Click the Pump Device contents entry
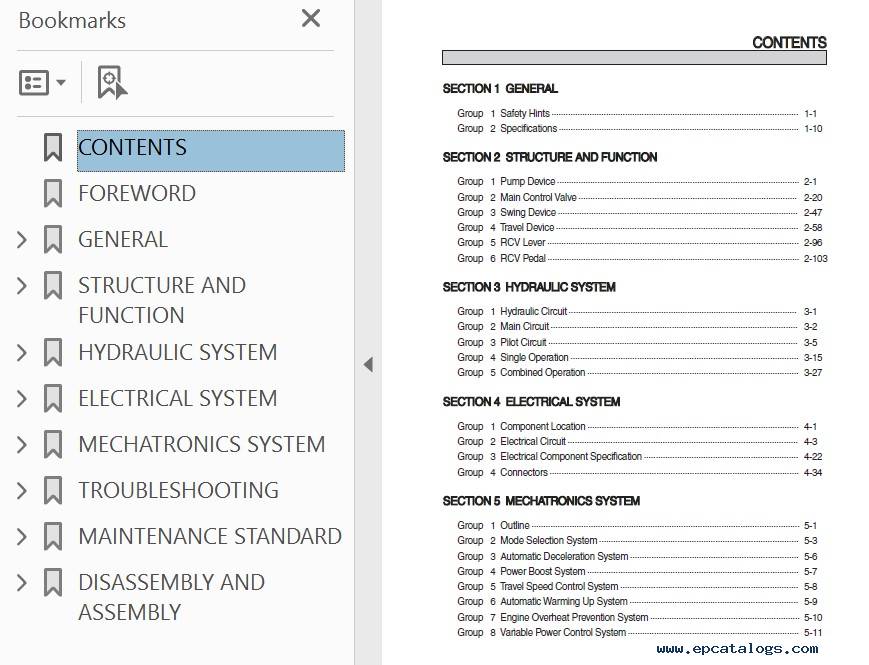869x665 pixels. tap(637, 182)
